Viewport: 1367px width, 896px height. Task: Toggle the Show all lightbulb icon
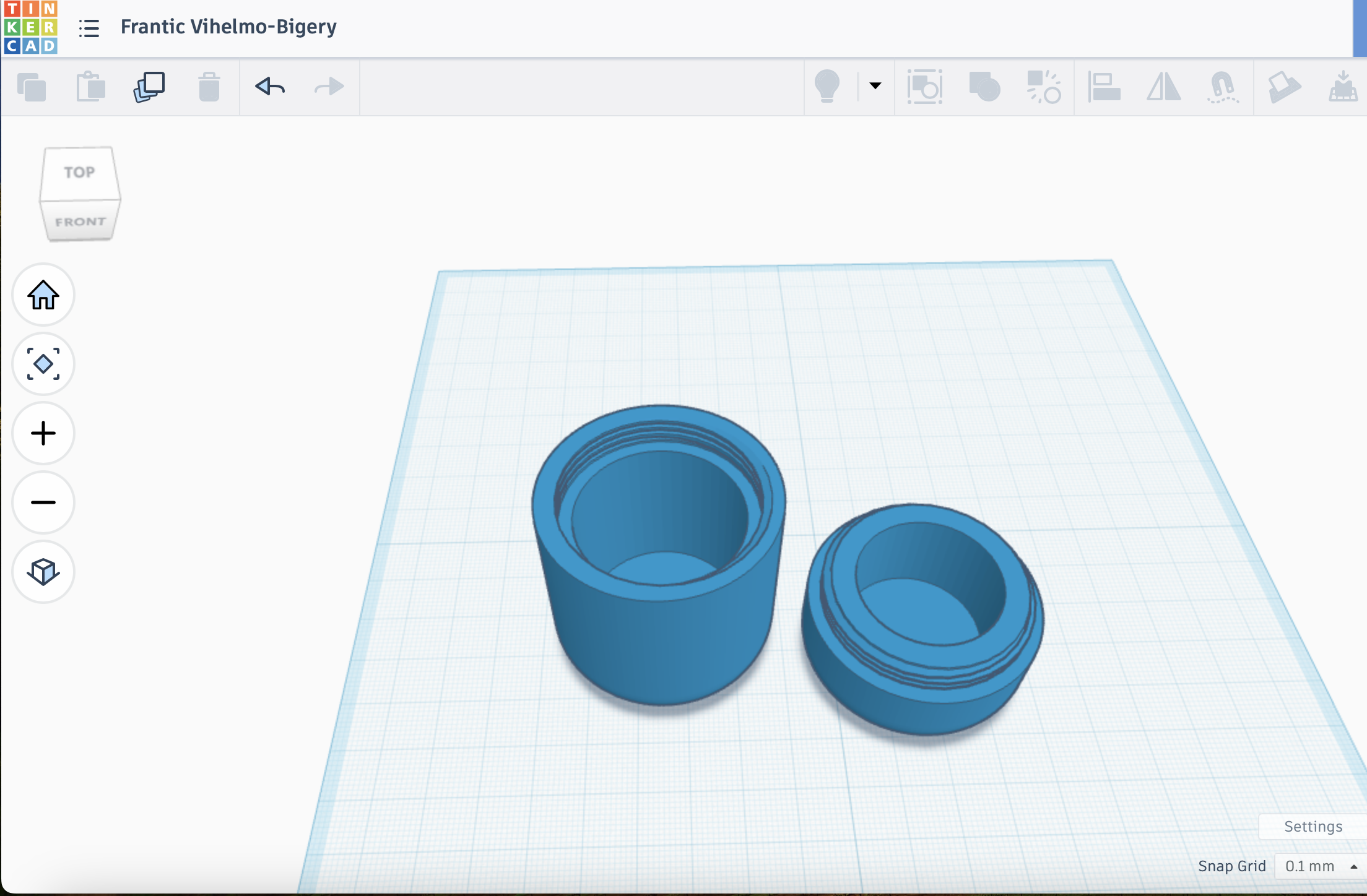tap(827, 86)
